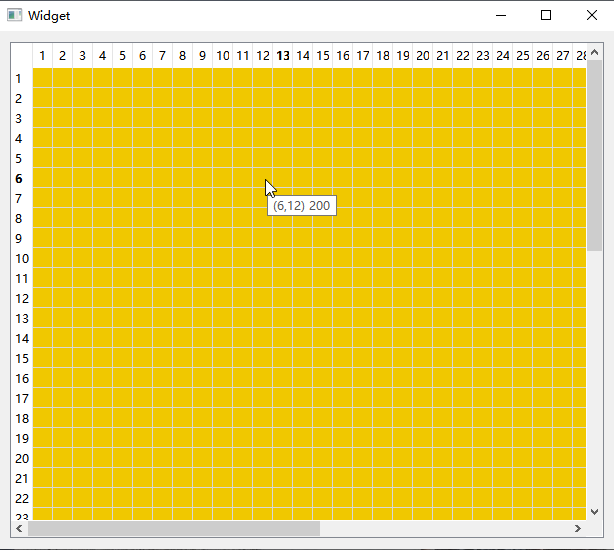The height and width of the screenshot is (550, 614).
Task: Select row header 19
Action: coord(22,438)
